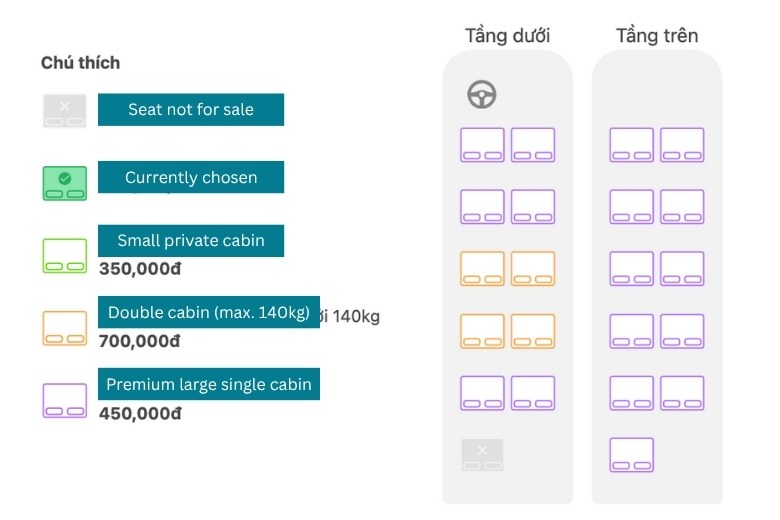This screenshot has height=520, width=780.
Task: Pick fifth-row right purple cabin, lower deck
Action: pyautogui.click(x=533, y=393)
